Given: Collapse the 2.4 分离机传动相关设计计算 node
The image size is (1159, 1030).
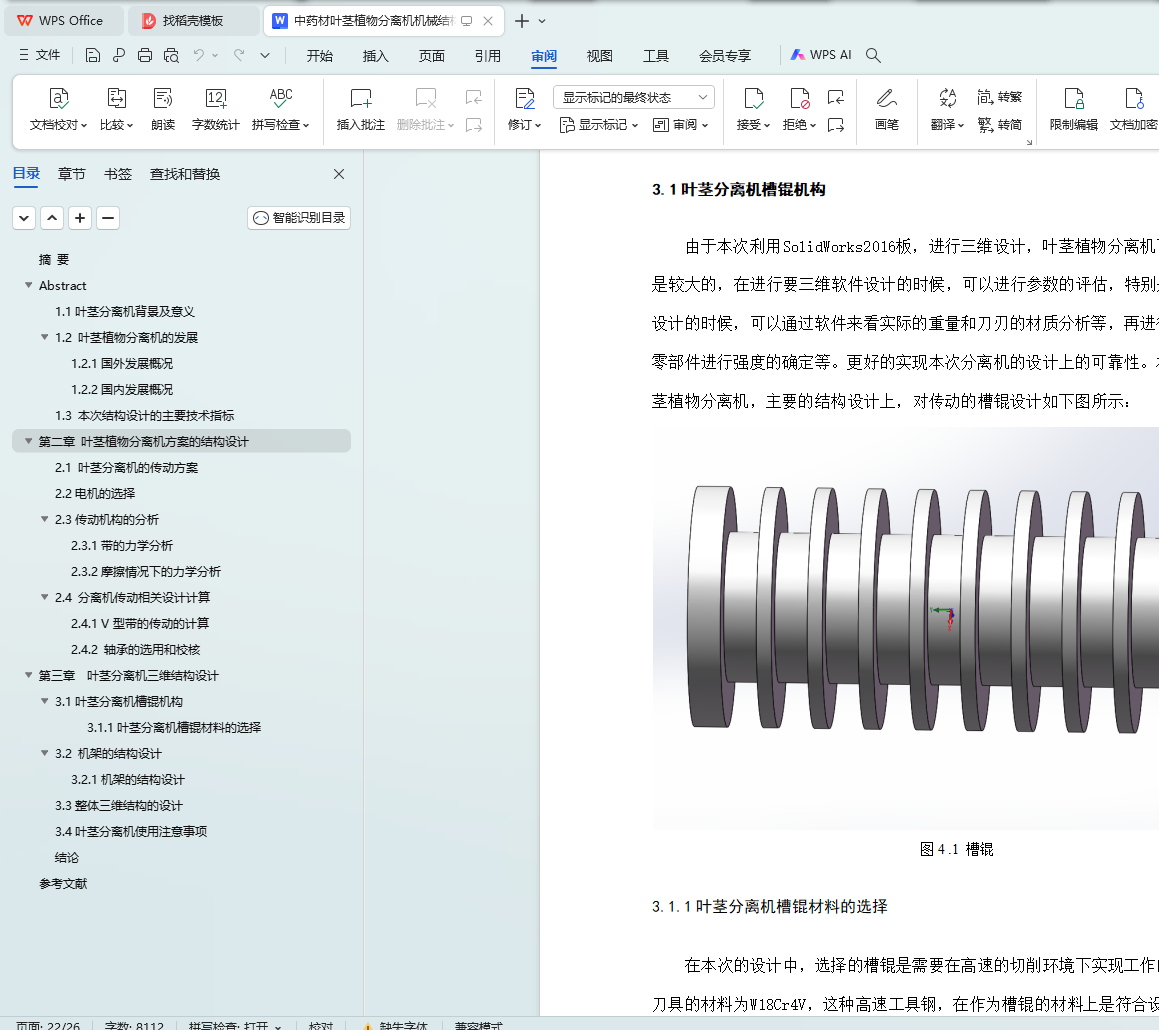Looking at the screenshot, I should [44, 597].
